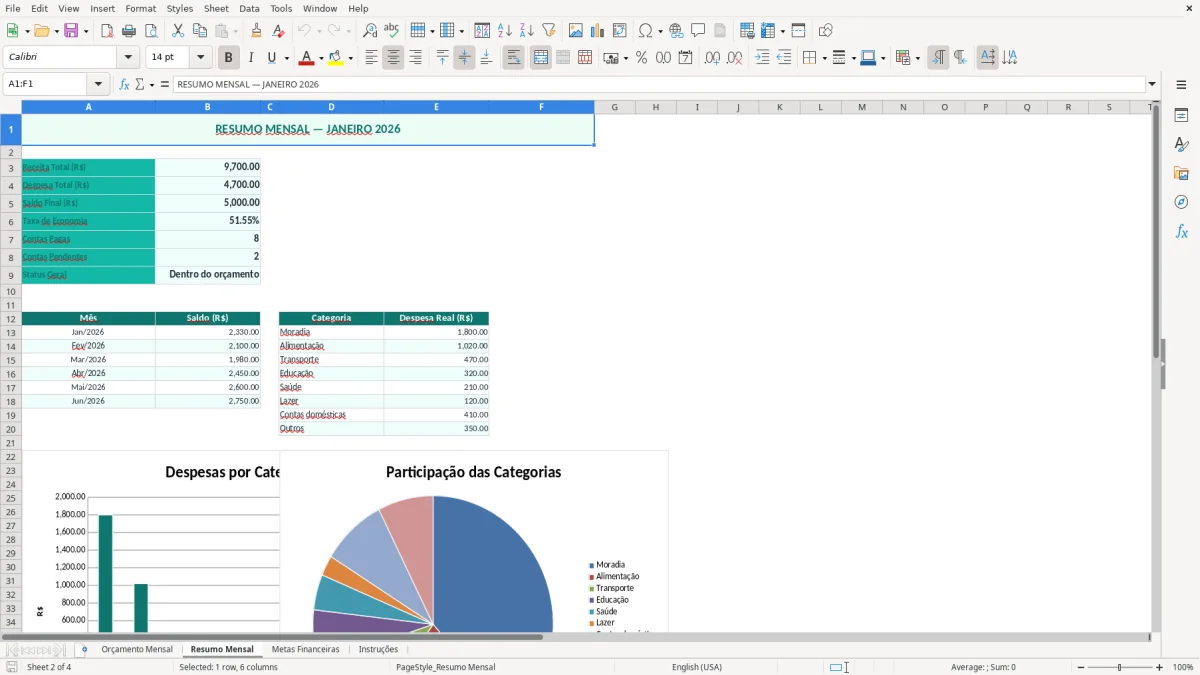Open the sidebar Functions panel
1200x675 pixels.
pos(1181,231)
